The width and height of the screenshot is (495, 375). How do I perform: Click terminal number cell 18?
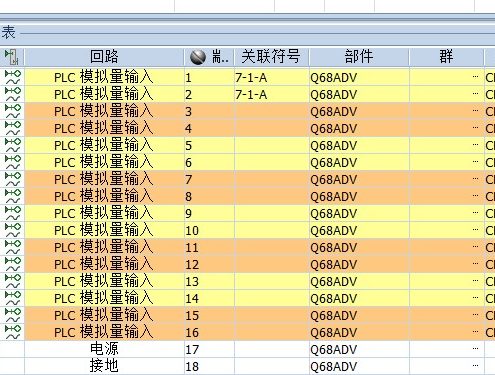click(x=209, y=366)
